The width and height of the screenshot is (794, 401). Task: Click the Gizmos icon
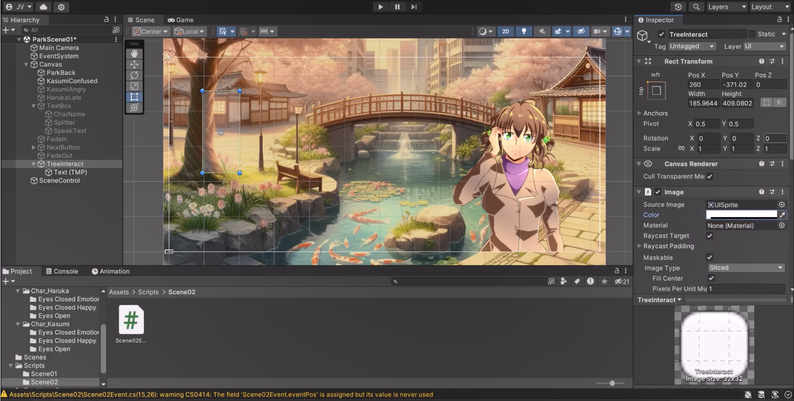(617, 31)
